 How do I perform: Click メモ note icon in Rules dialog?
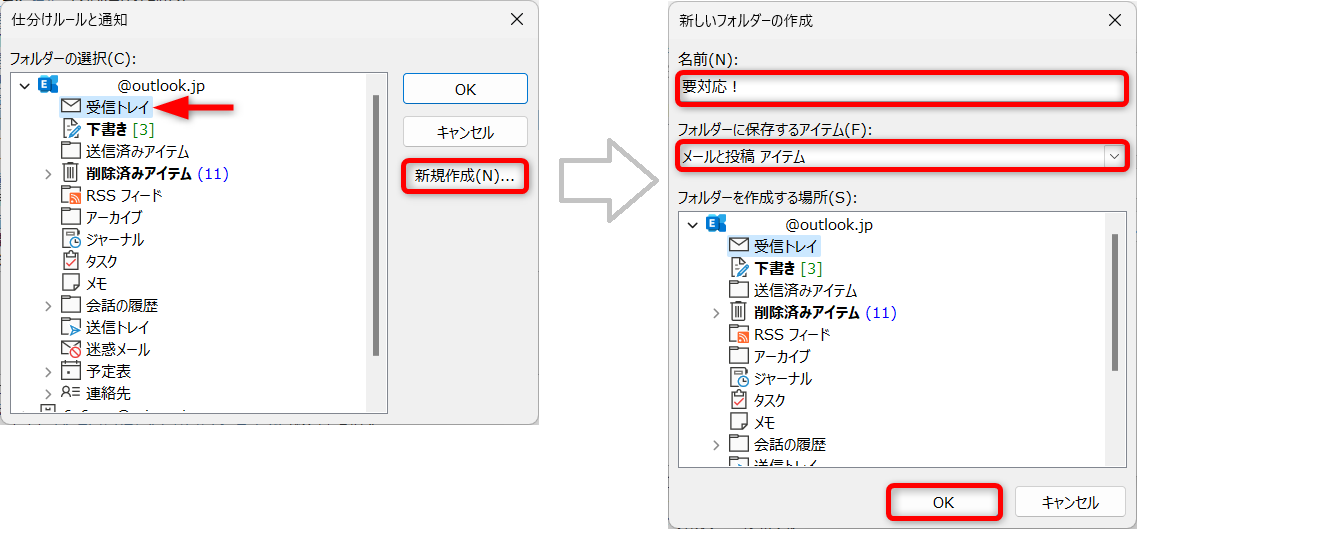click(x=70, y=283)
